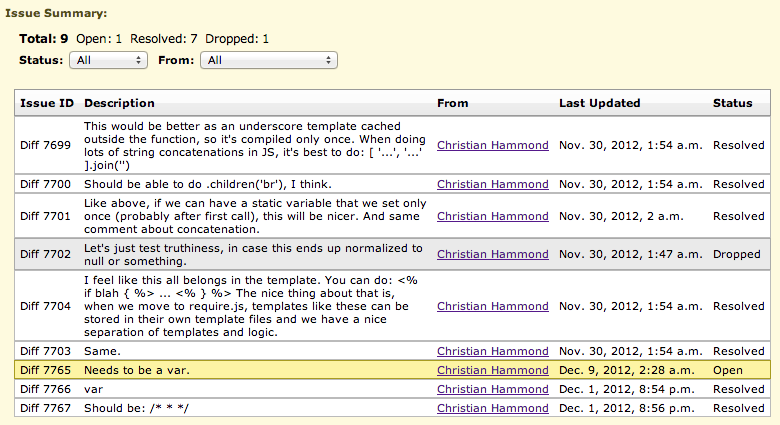Viewport: 780px width, 425px height.
Task: Sort by From column header
Action: click(x=453, y=103)
